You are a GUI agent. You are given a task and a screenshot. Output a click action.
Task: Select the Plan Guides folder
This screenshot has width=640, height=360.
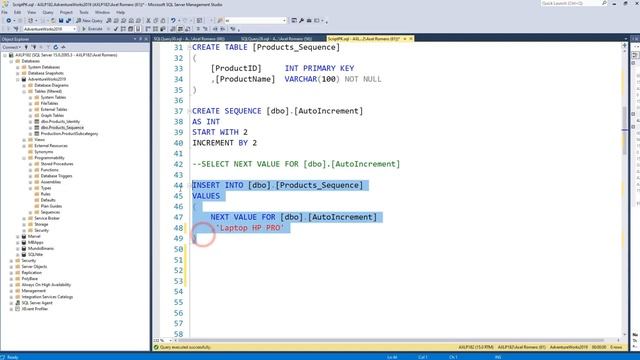pos(51,206)
